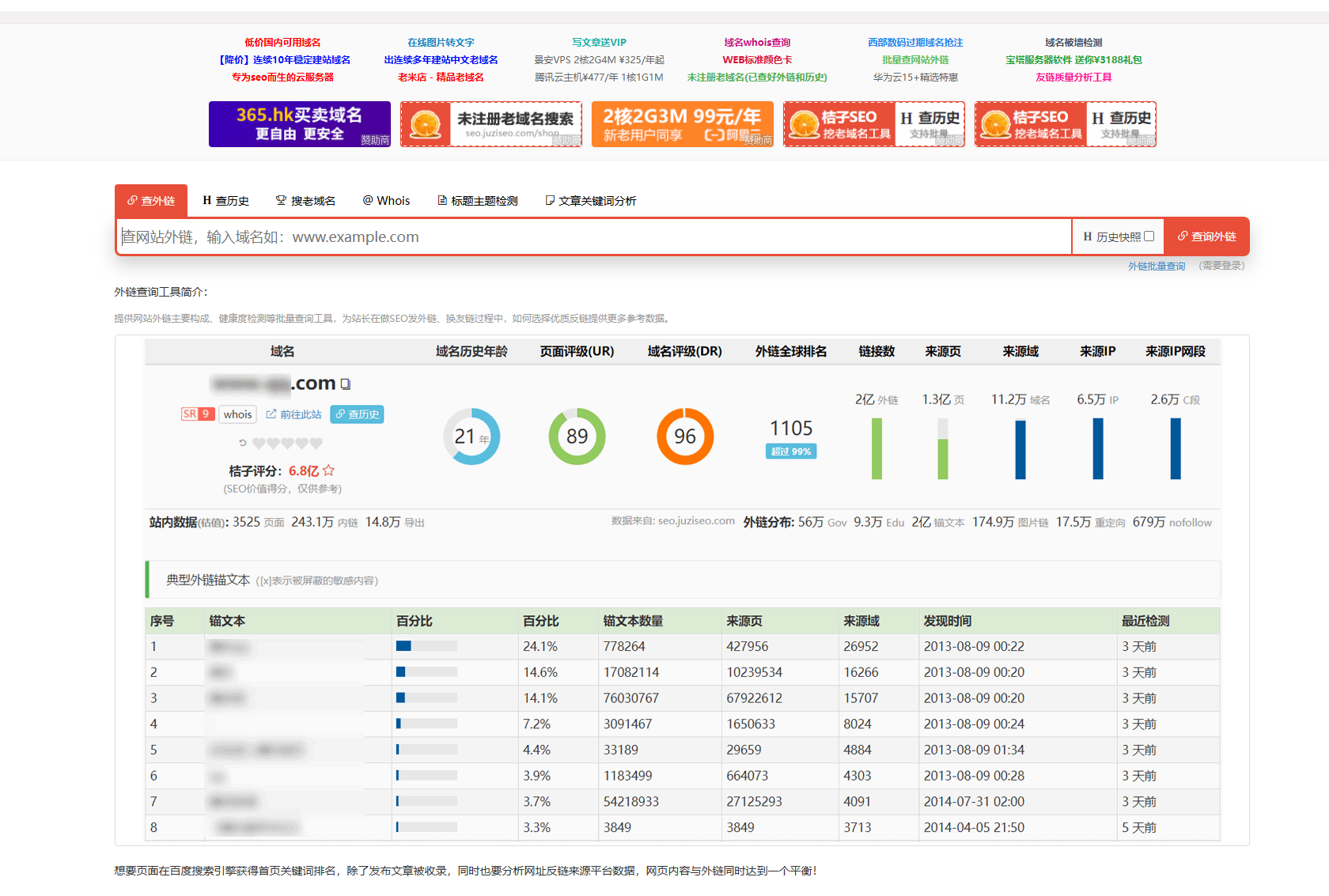Open the Whois tab

[386, 201]
